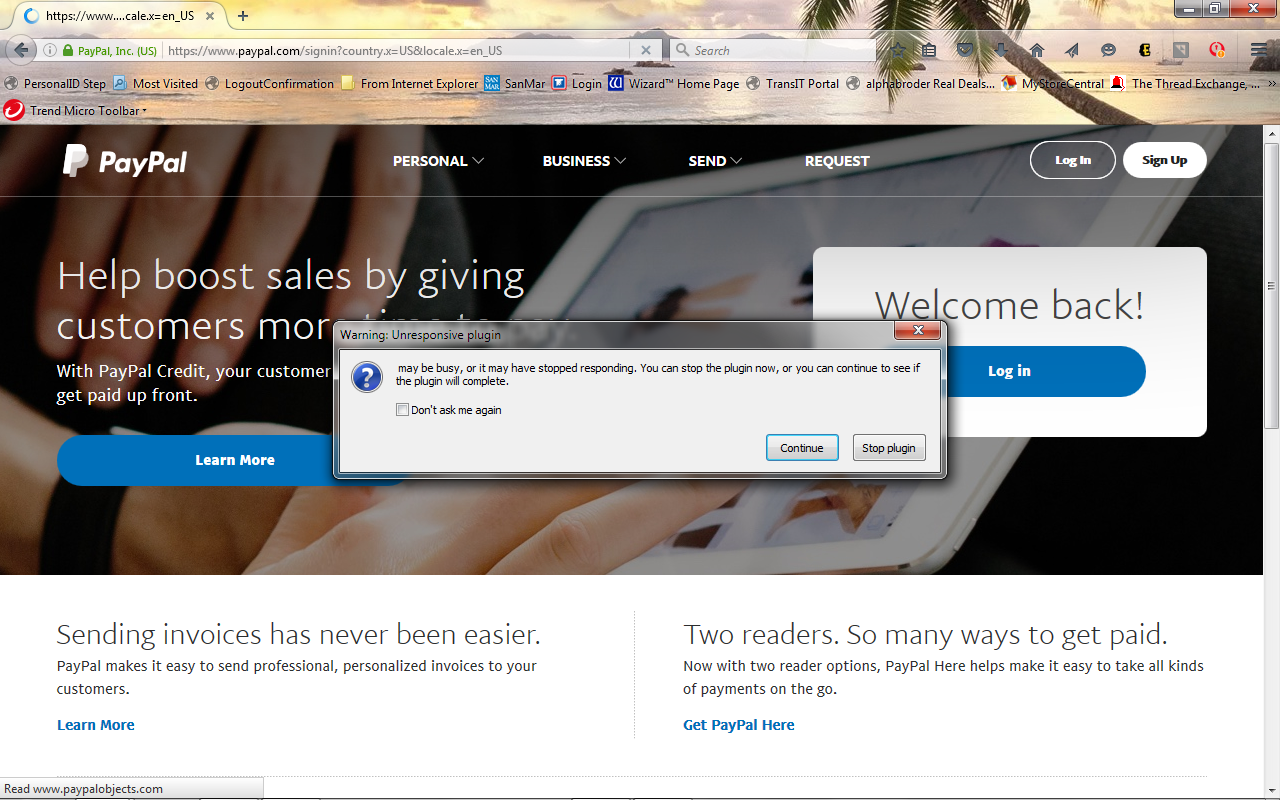This screenshot has width=1280, height=800.
Task: Click the Sign Up button
Action: (1164, 160)
